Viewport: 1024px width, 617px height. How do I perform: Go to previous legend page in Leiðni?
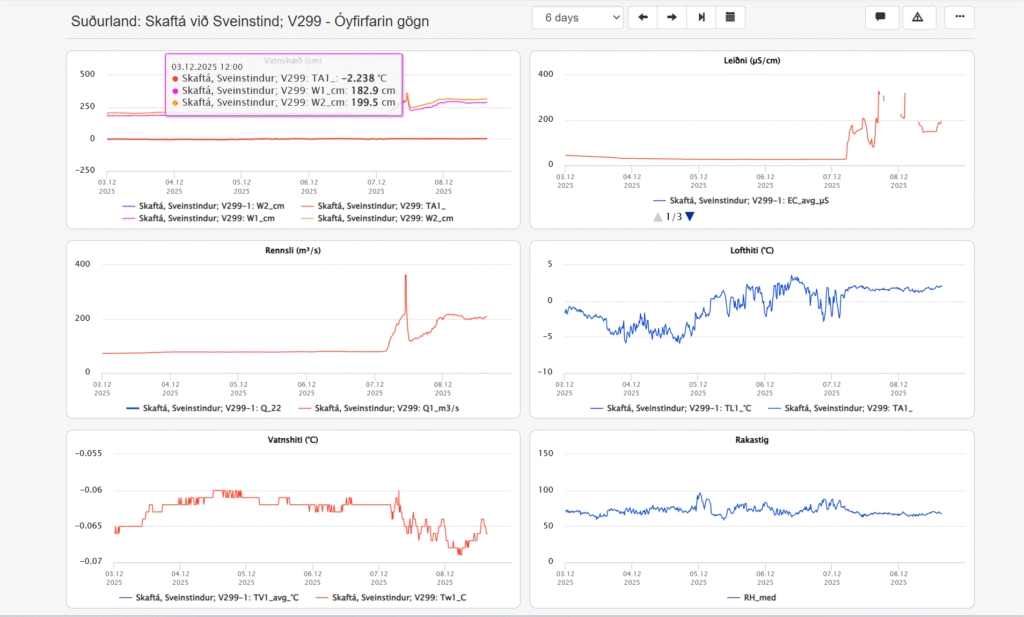tap(657, 216)
